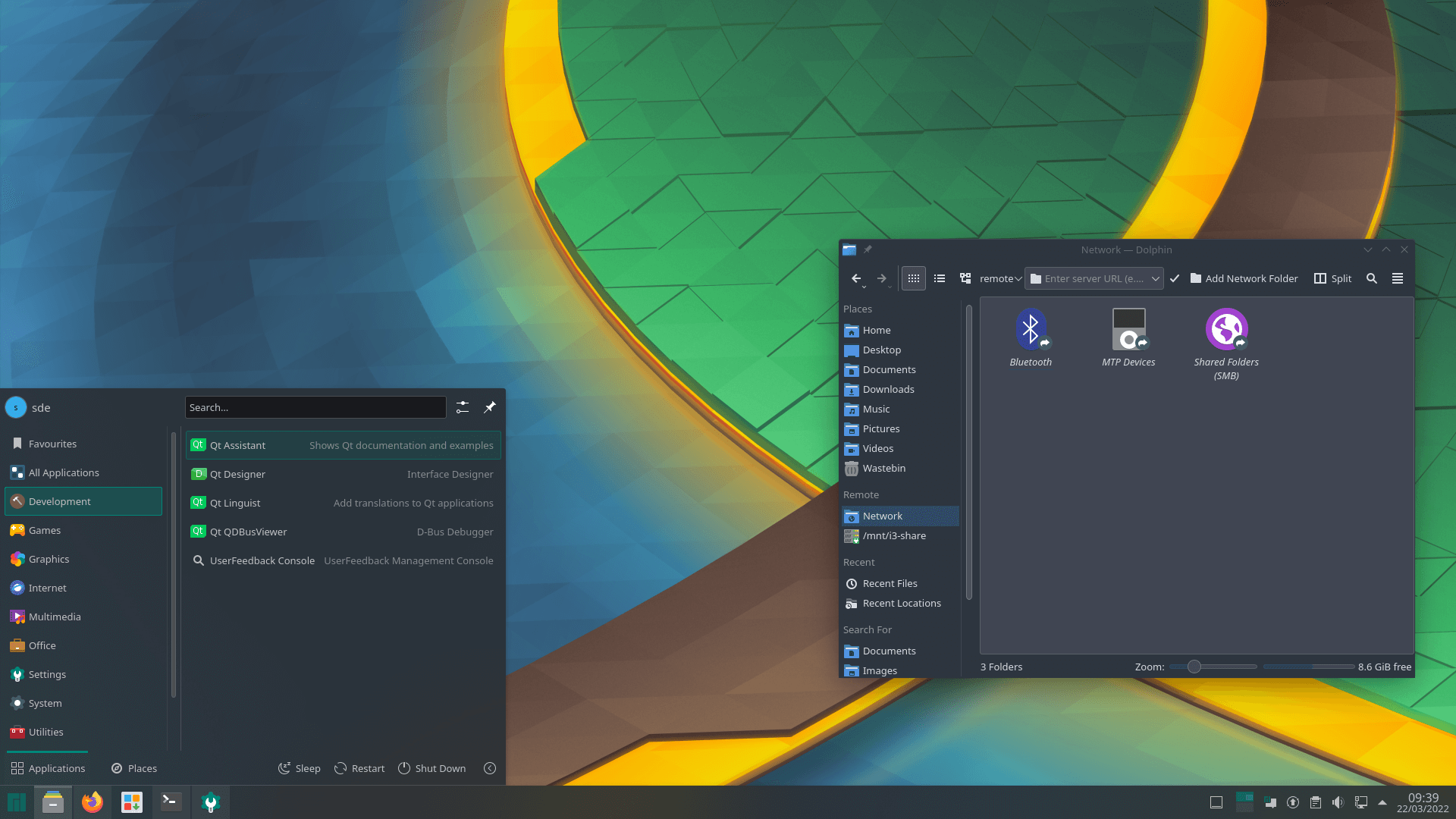Launch Qt QDBusViewer
1456x819 pixels.
coord(343,532)
